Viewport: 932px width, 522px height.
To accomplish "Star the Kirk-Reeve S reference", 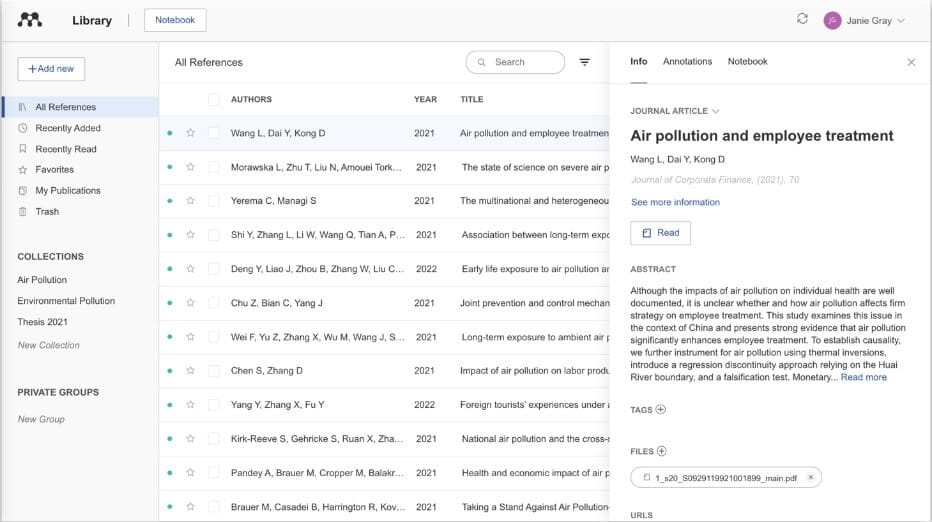I will click(190, 438).
